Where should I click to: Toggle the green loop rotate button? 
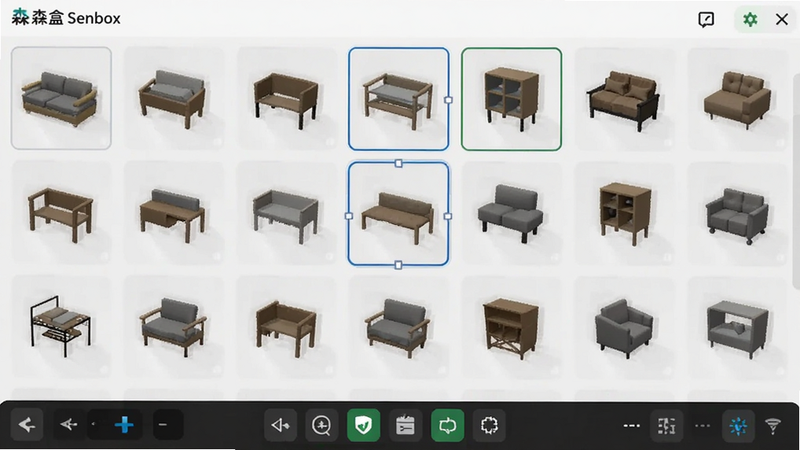click(447, 425)
